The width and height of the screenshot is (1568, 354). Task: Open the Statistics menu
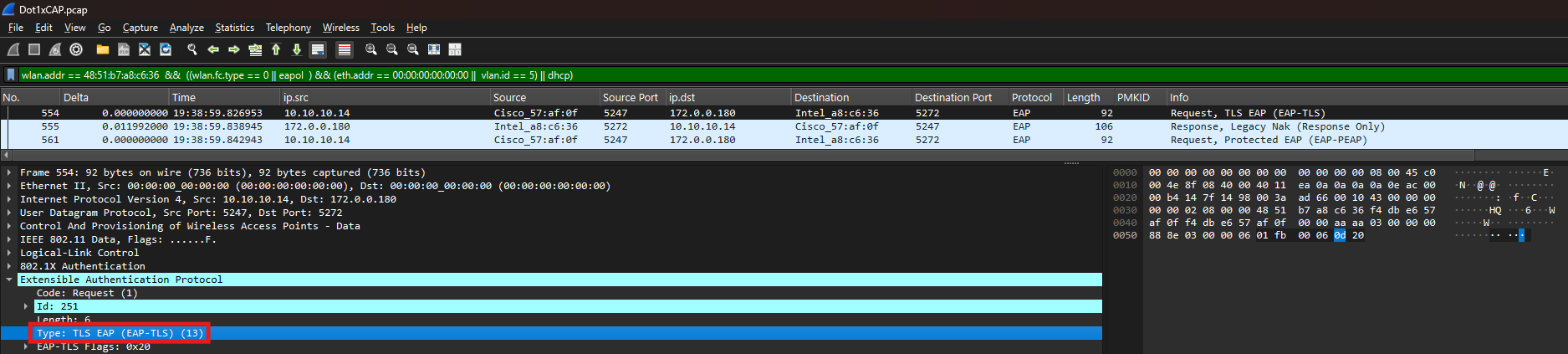234,28
